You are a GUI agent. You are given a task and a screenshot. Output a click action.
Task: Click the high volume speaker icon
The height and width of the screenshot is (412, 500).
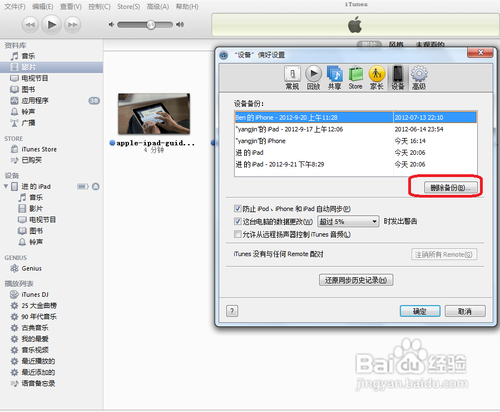tap(180, 24)
